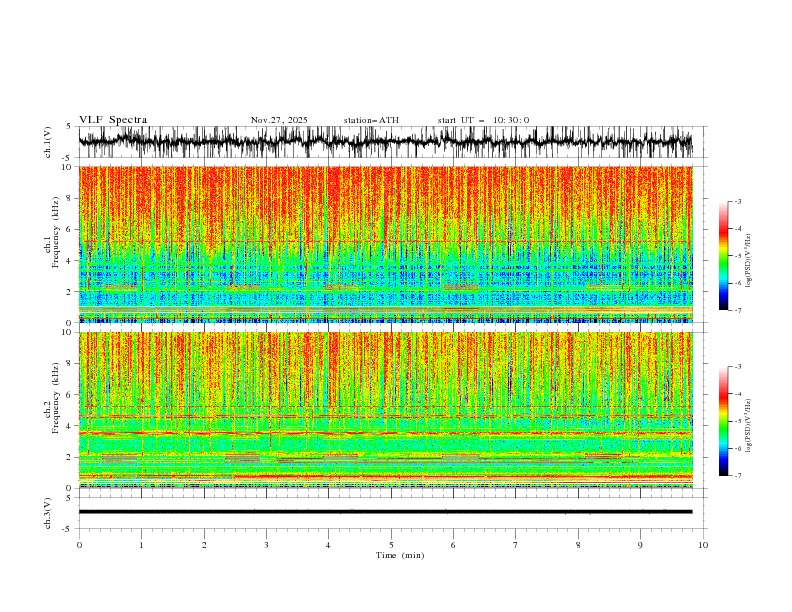792x612 pixels.
Task: Select the "start UT = 10:30:0" text
Action: tap(483, 120)
